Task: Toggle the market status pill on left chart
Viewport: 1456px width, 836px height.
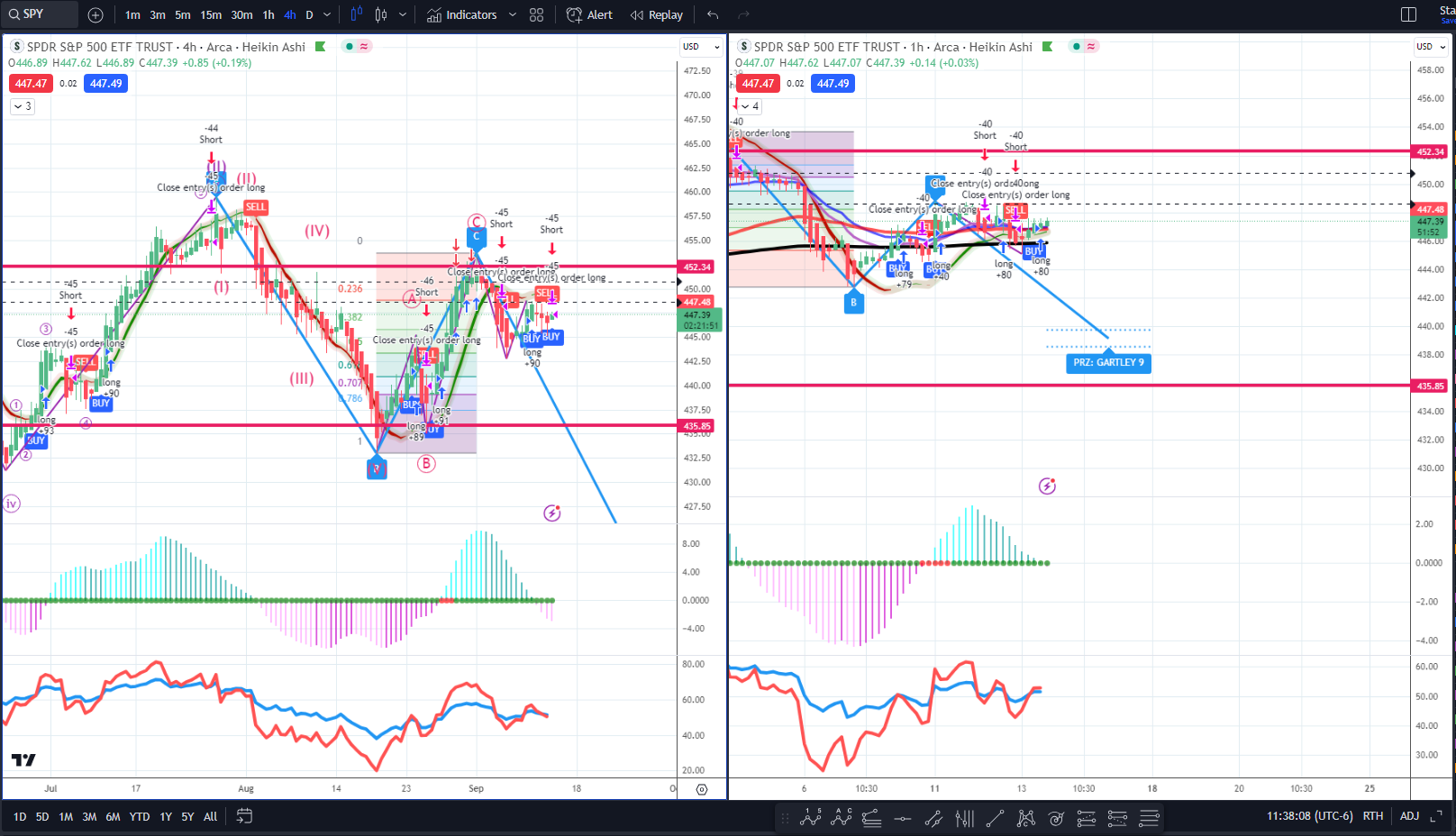Action: (356, 47)
